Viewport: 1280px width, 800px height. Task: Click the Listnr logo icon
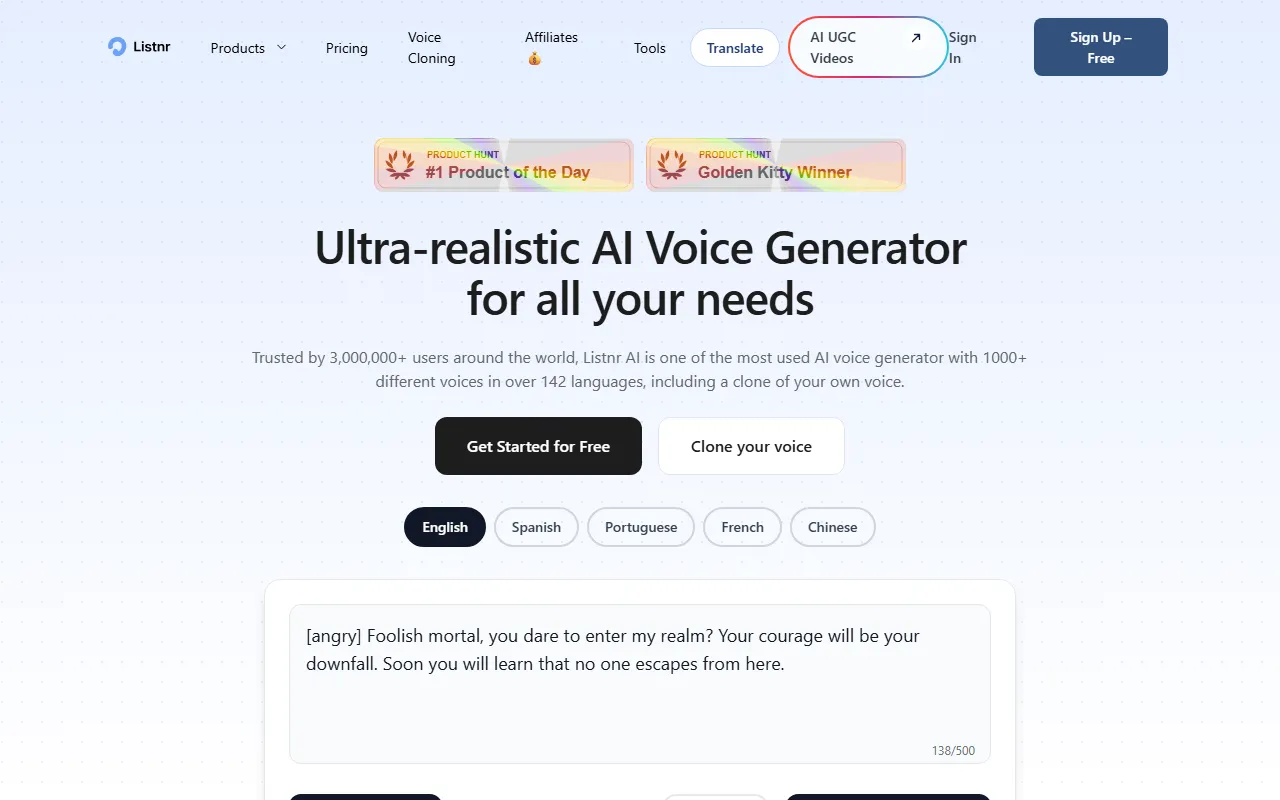117,47
